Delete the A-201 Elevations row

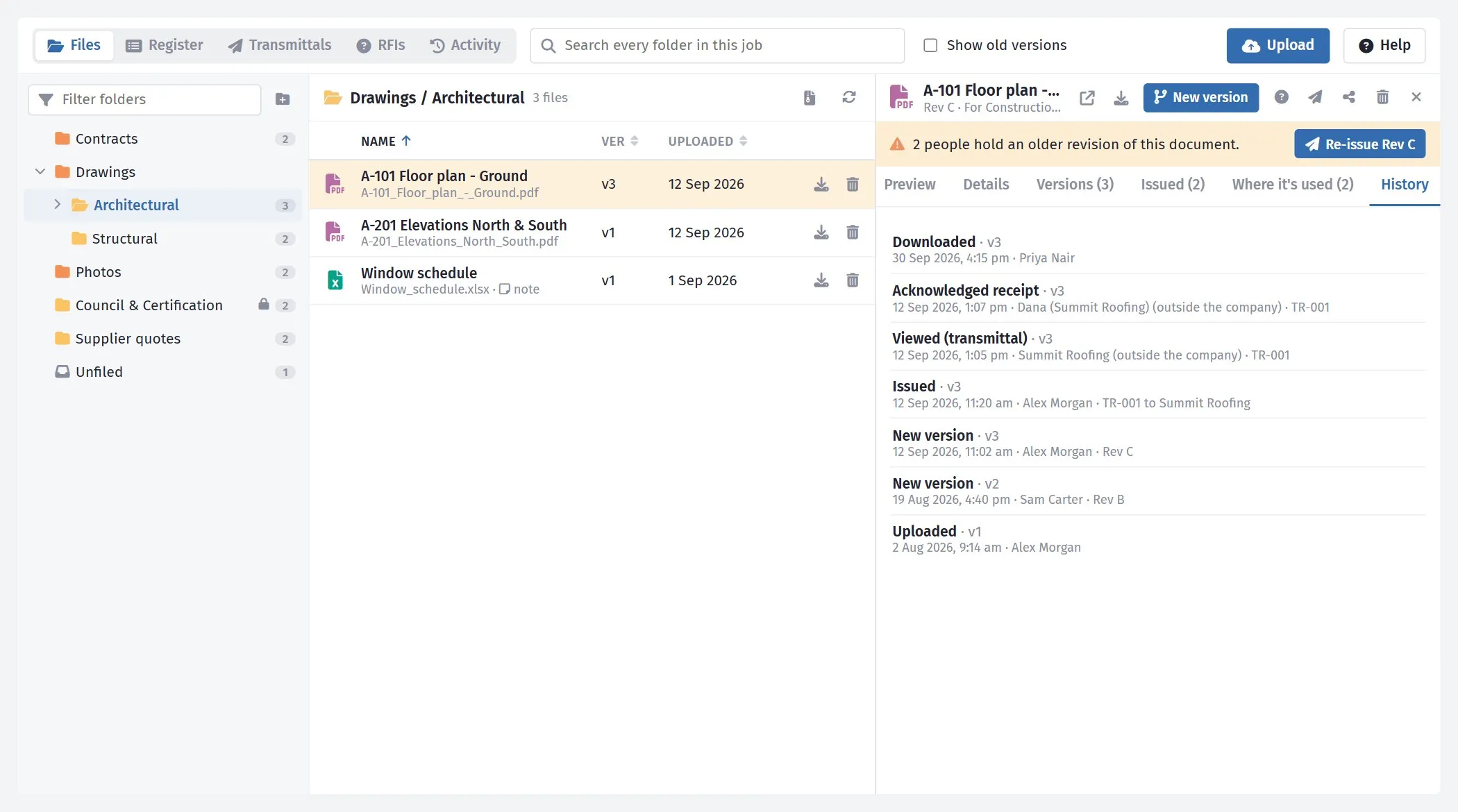[853, 232]
